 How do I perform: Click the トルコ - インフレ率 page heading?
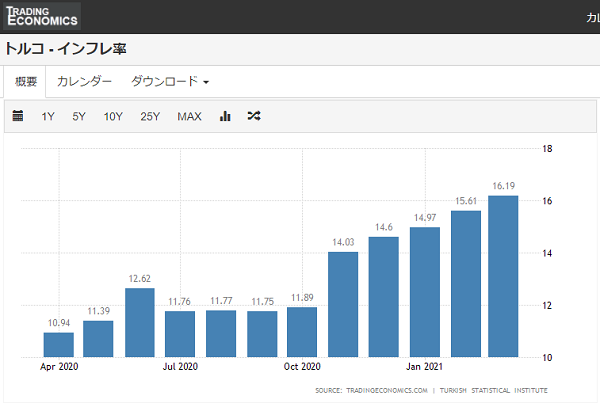tap(65, 49)
